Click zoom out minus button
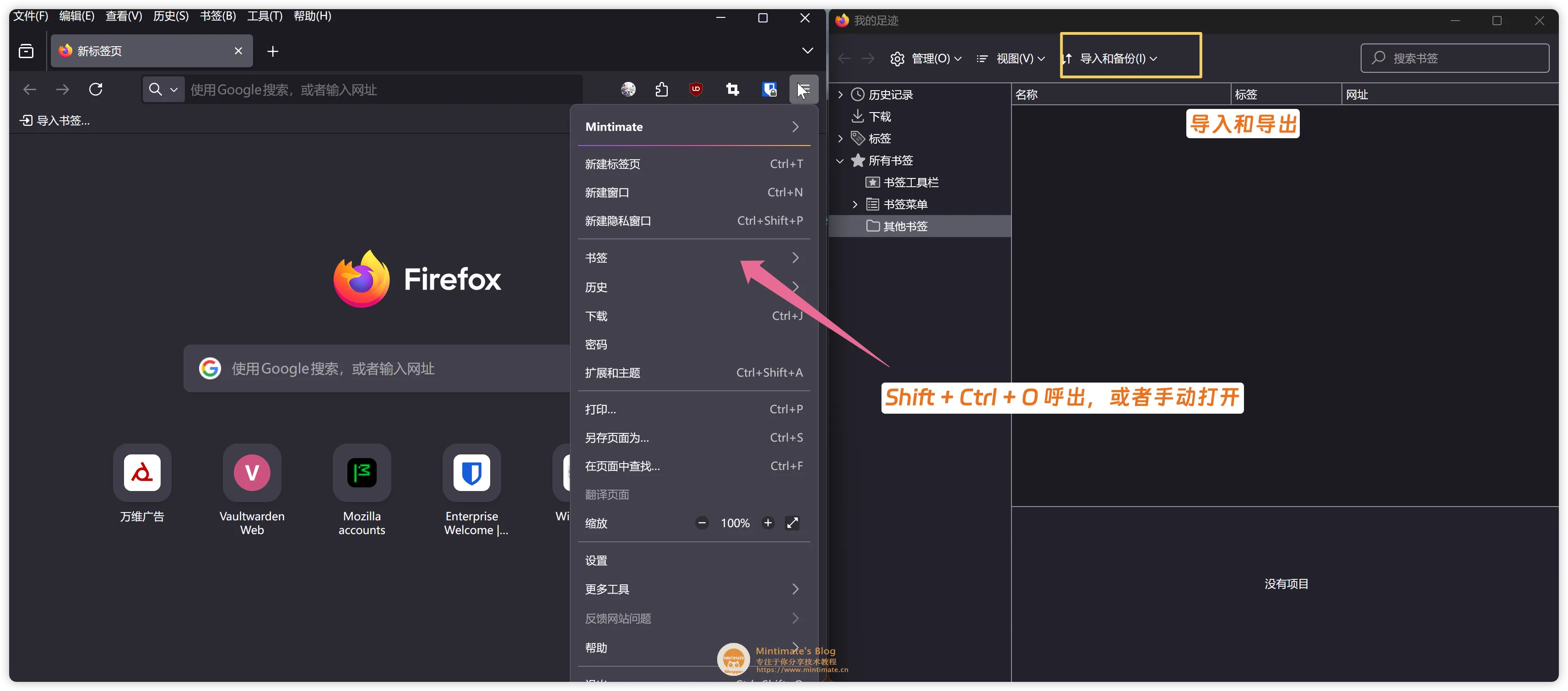This screenshot has height=691, width=1568. (x=702, y=523)
